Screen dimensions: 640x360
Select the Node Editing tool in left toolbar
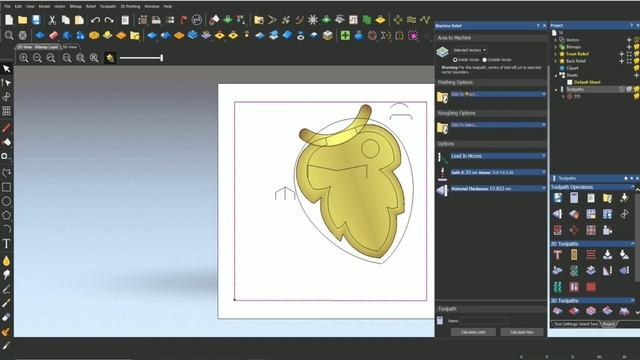pyautogui.click(x=6, y=83)
